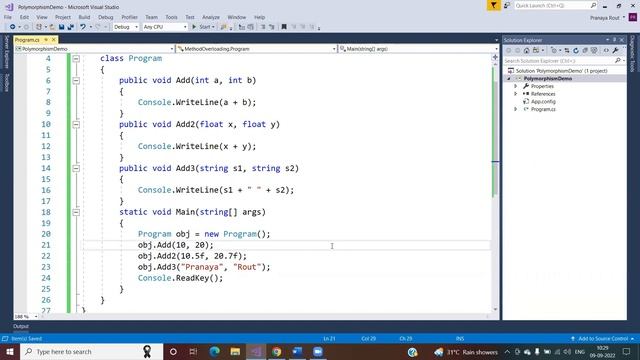The image size is (640, 360).
Task: Open Microsoft Edge from the taskbar
Action: pyautogui.click(x=214, y=351)
